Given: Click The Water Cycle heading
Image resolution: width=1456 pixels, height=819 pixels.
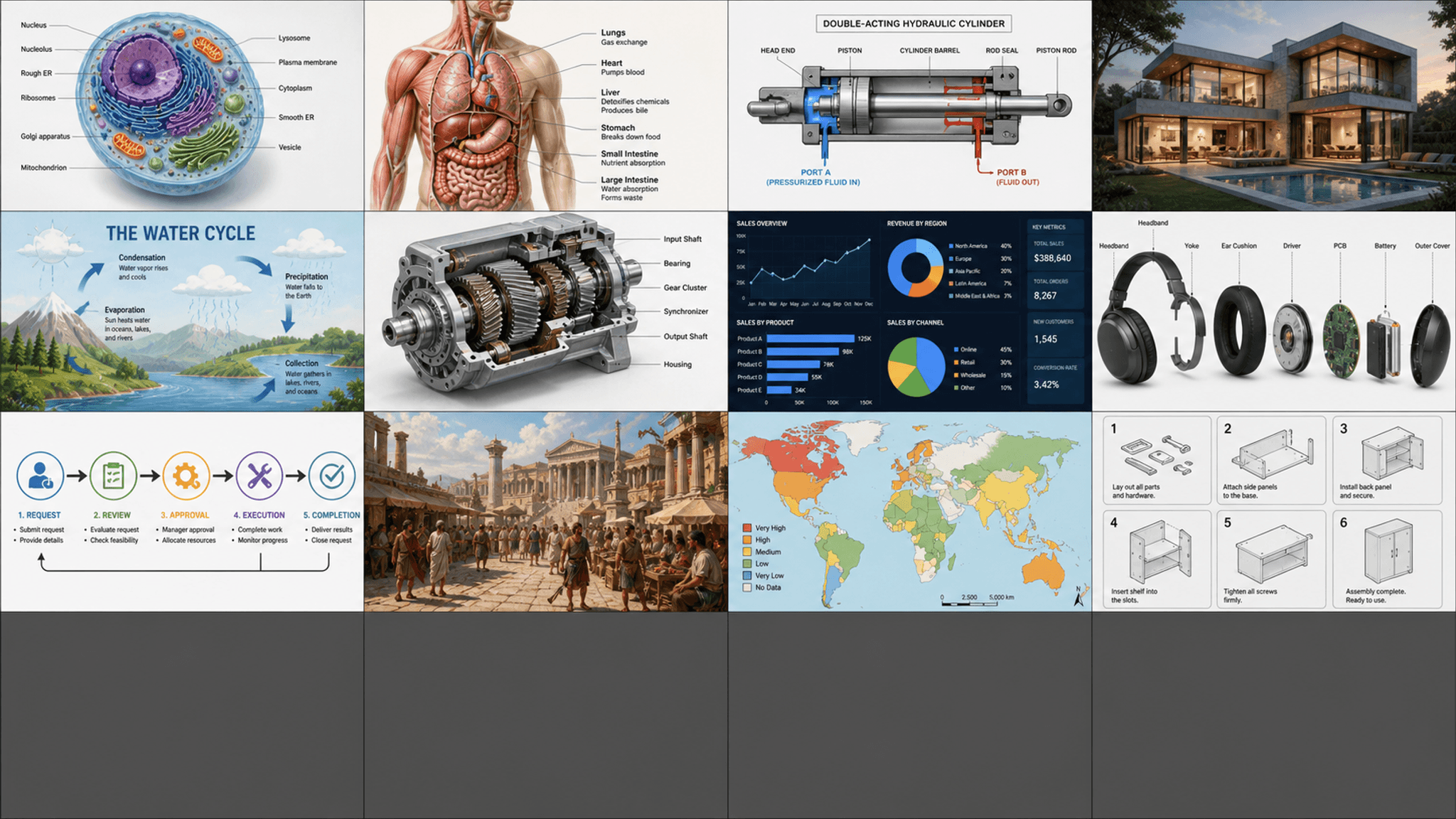Looking at the screenshot, I should tap(181, 233).
